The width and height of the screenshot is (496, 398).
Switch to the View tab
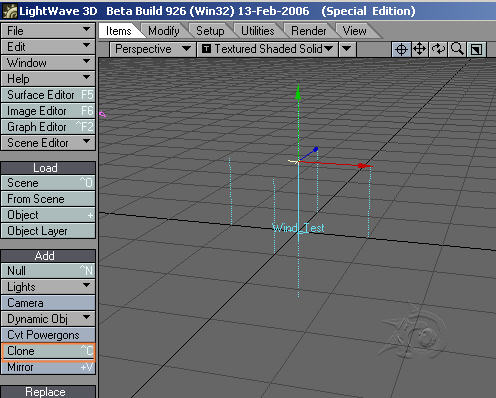pyautogui.click(x=354, y=31)
